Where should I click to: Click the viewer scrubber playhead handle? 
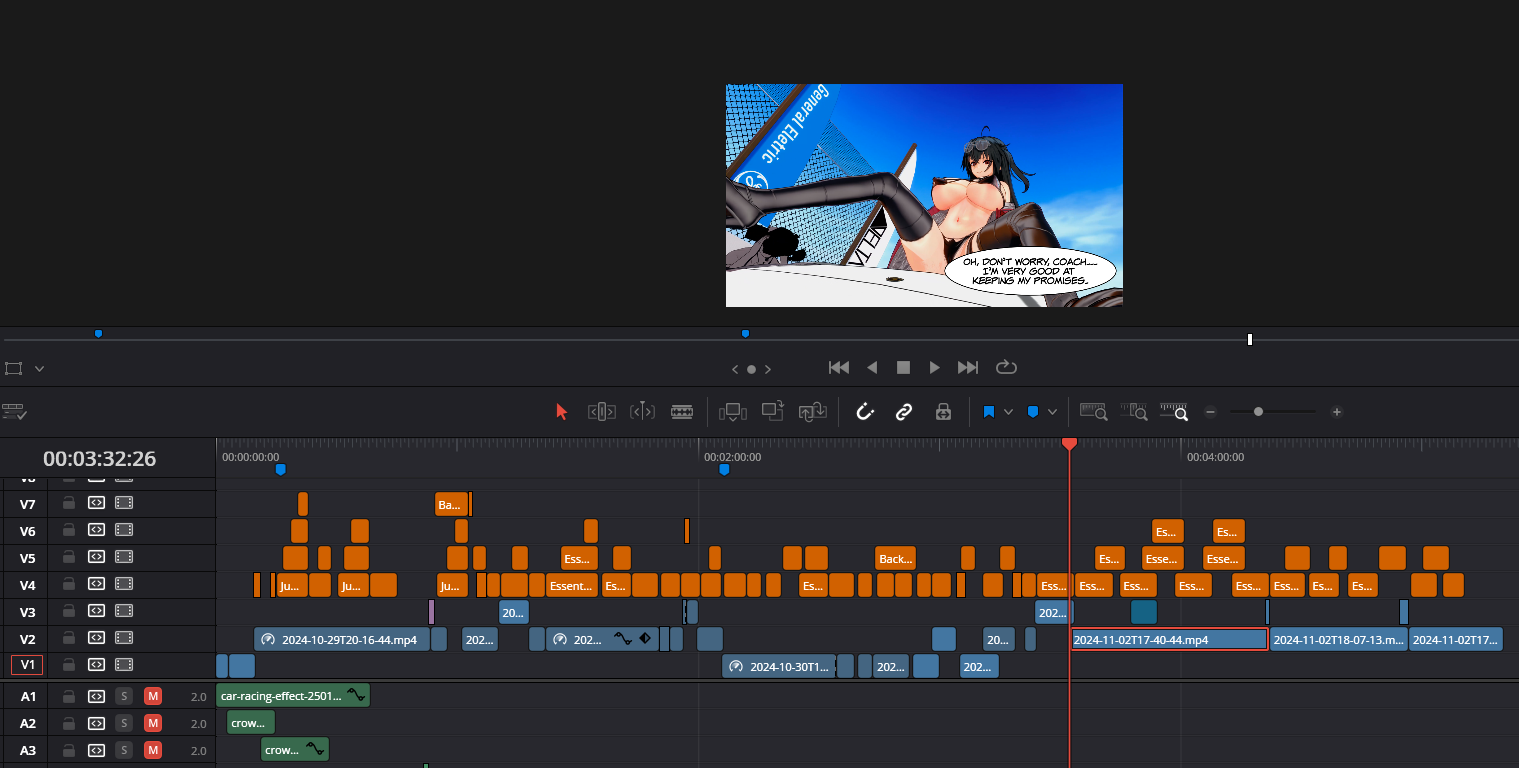1250,340
